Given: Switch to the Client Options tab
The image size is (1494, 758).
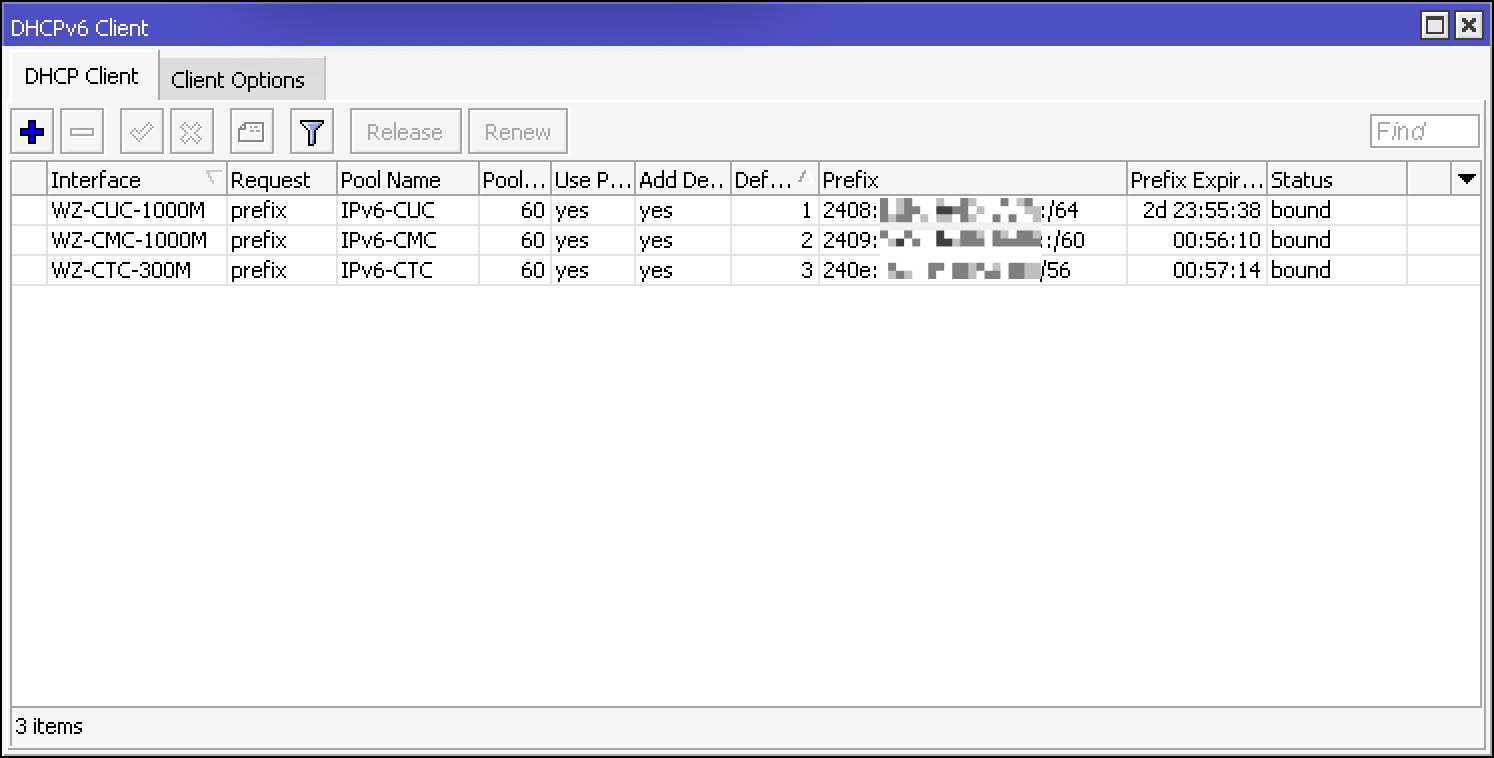Looking at the screenshot, I should [x=238, y=80].
